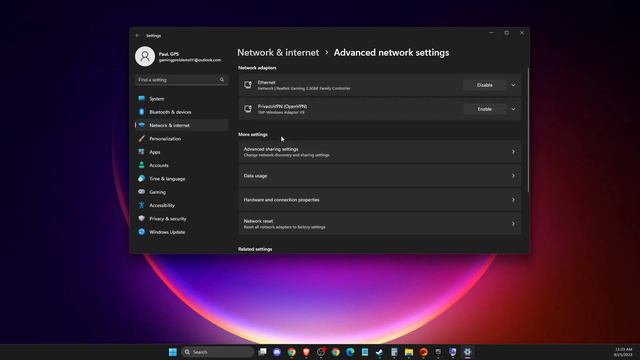Open the Apps settings category

(x=181, y=152)
